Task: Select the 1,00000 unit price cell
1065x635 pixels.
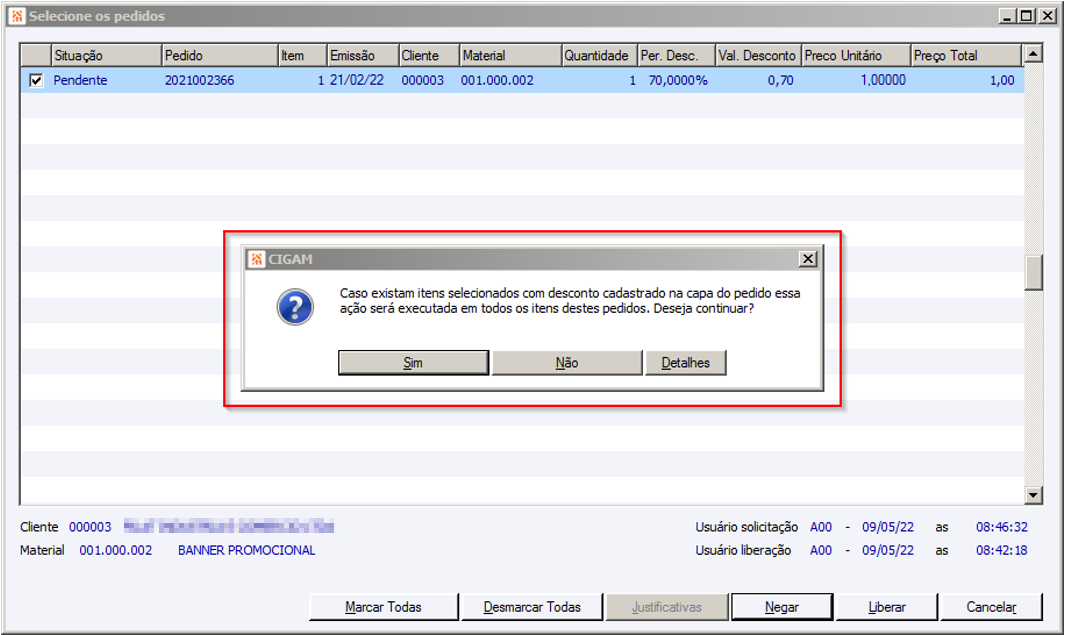Action: point(883,80)
